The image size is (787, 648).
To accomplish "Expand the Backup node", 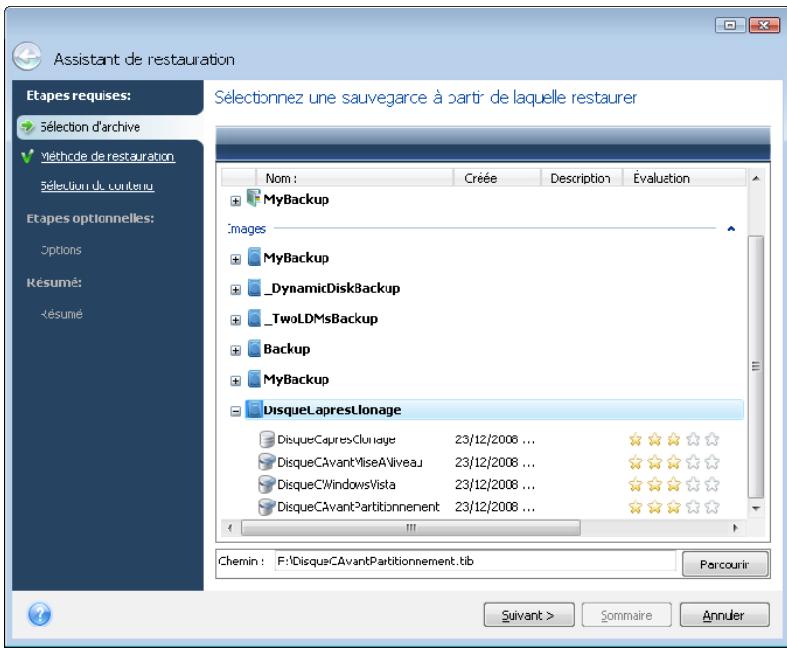I will (235, 351).
